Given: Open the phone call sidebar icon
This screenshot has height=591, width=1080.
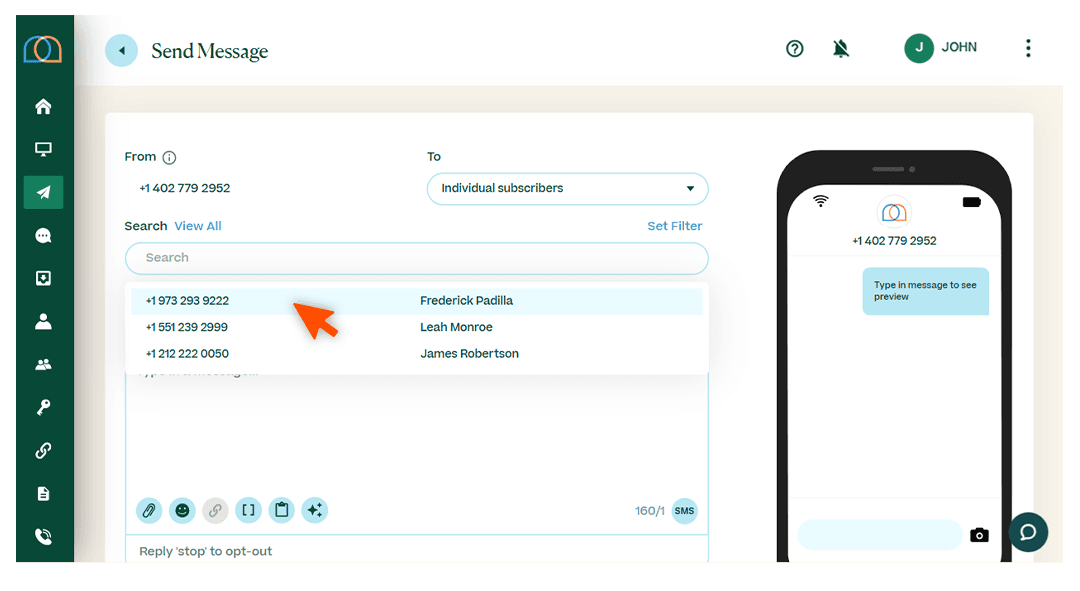Looking at the screenshot, I should coord(43,537).
